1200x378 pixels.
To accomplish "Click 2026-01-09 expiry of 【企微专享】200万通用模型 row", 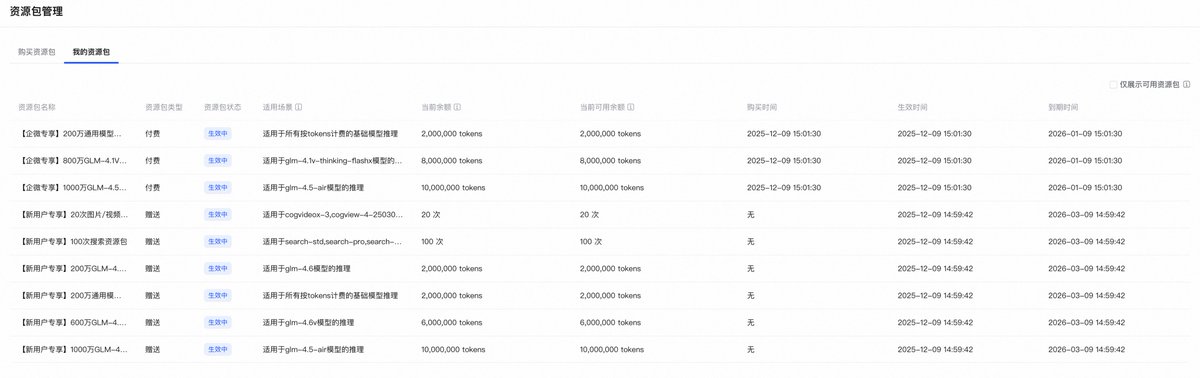I will tap(1085, 133).
